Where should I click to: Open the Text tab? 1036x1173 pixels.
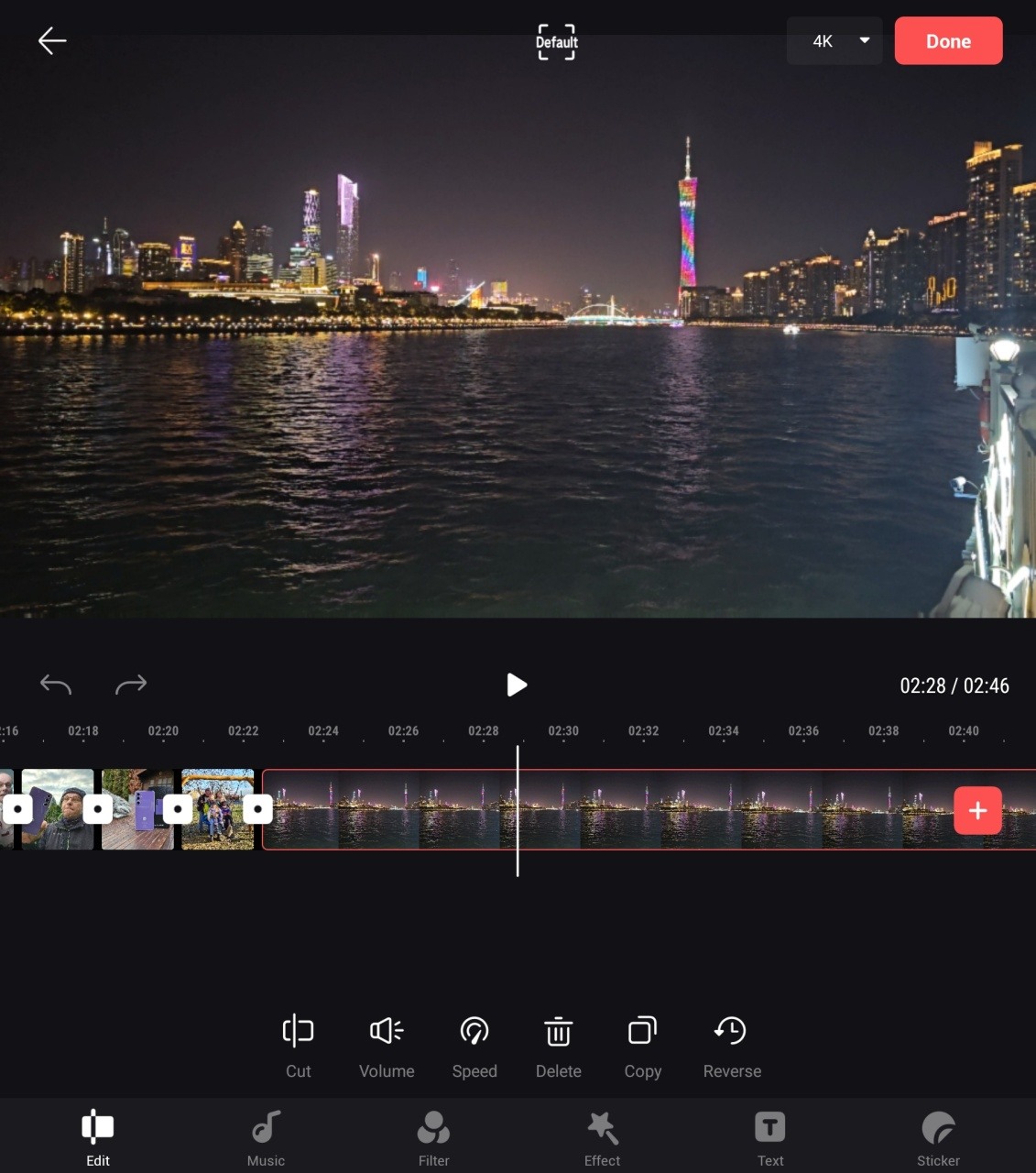point(769,1137)
